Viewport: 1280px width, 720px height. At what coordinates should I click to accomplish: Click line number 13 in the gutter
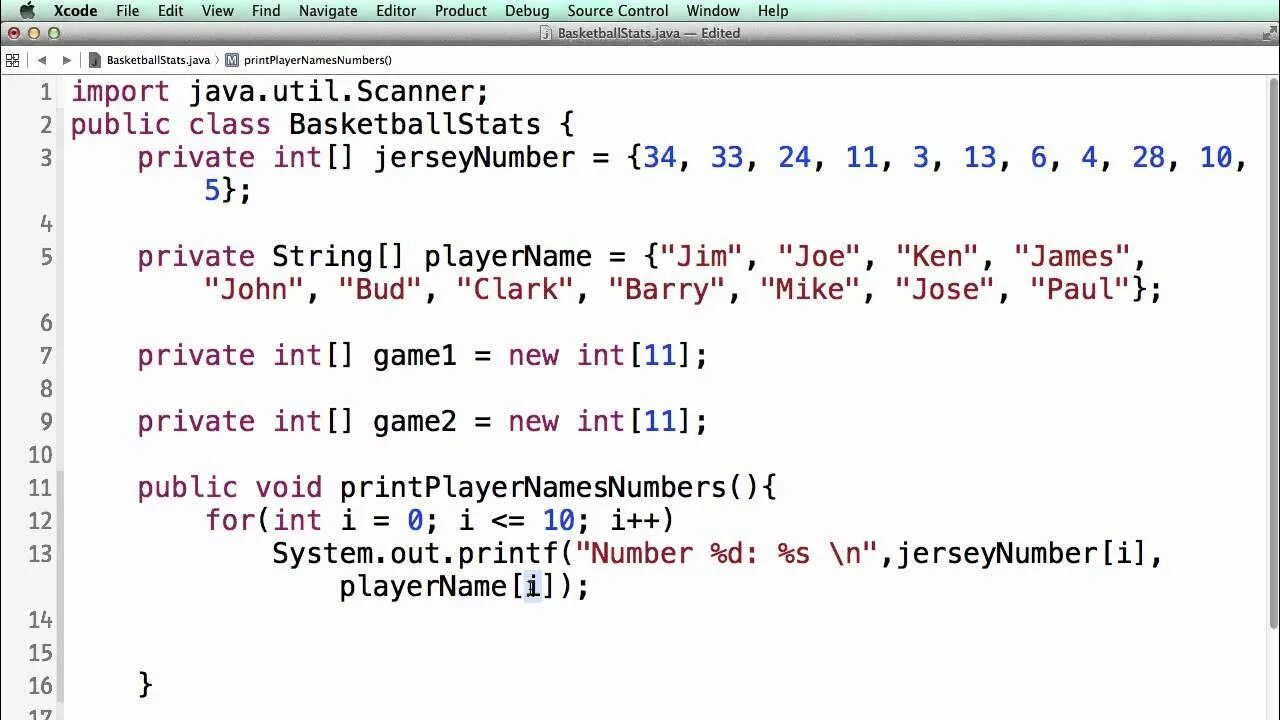pos(40,554)
